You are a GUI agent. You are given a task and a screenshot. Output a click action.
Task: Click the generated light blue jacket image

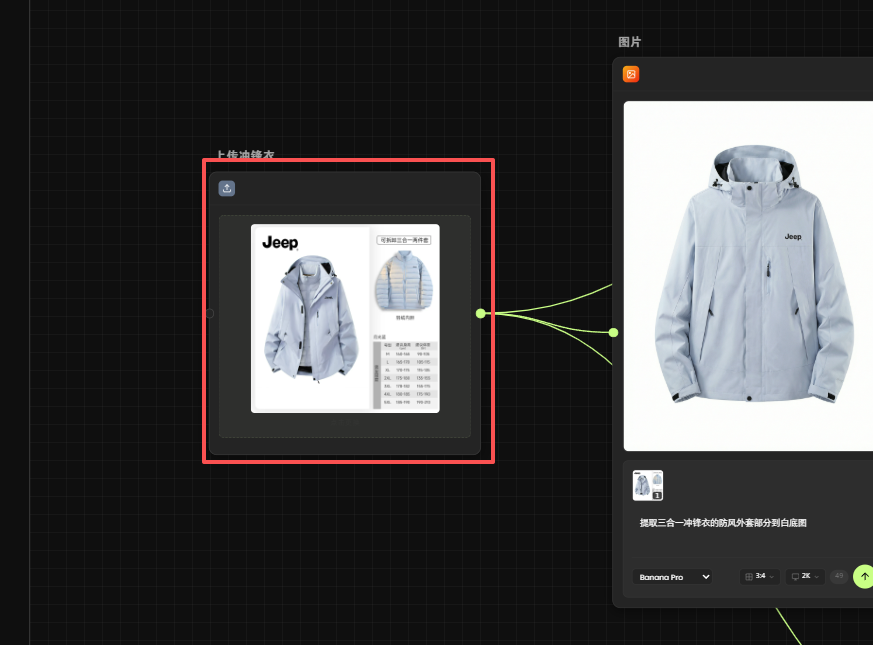pos(750,275)
